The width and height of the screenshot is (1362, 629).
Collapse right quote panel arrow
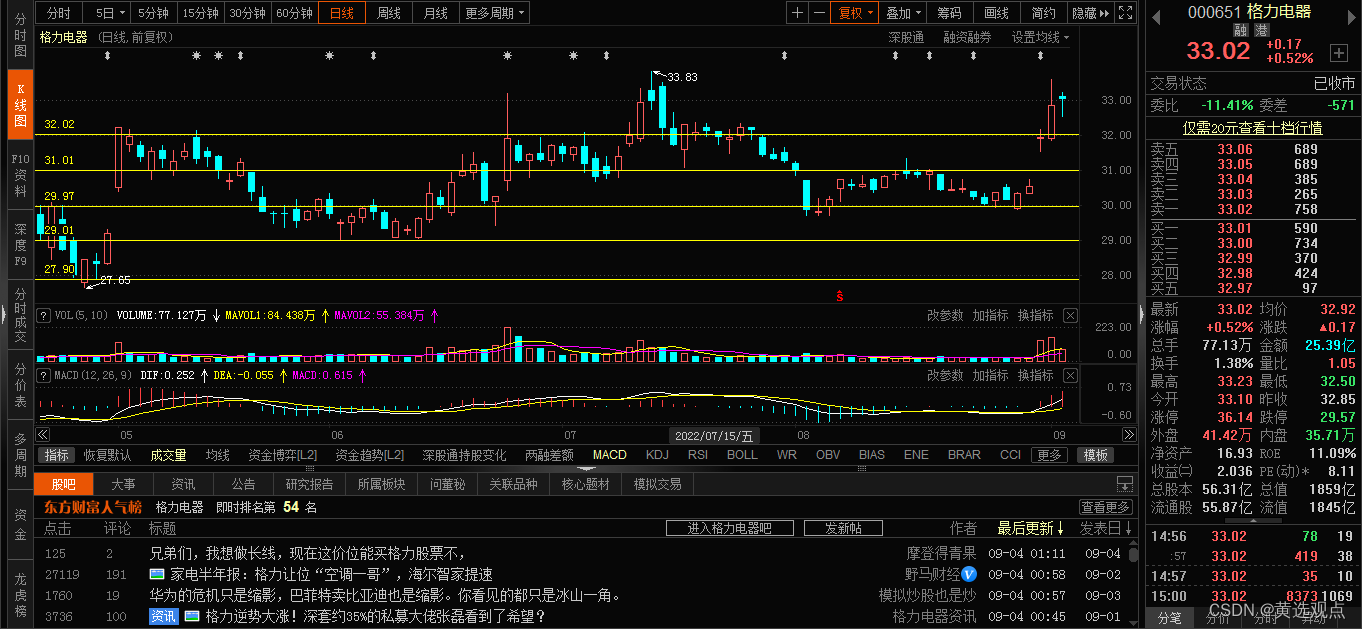pos(1142,314)
